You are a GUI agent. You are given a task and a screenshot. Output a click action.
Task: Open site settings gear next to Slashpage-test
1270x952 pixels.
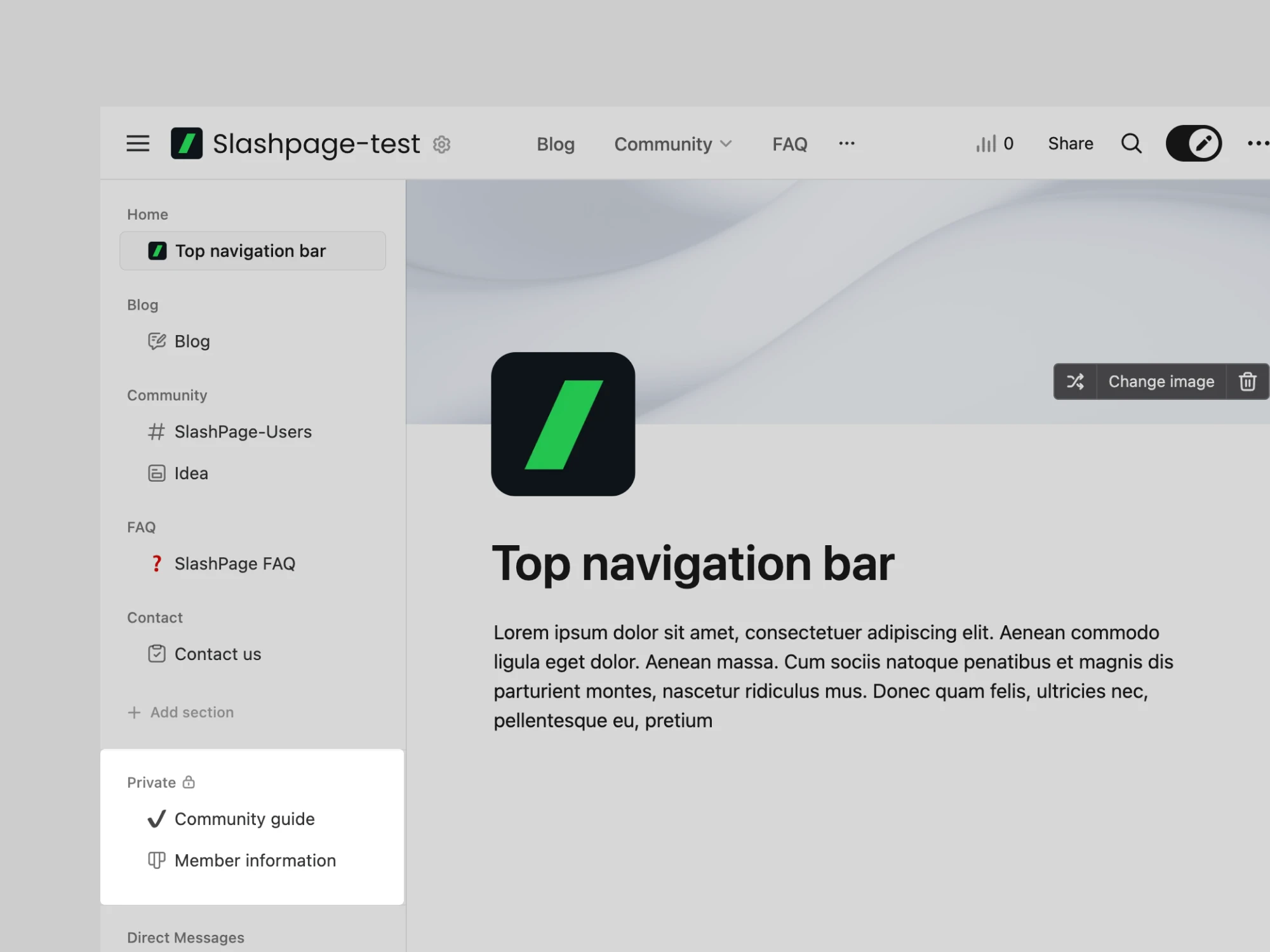(x=442, y=145)
